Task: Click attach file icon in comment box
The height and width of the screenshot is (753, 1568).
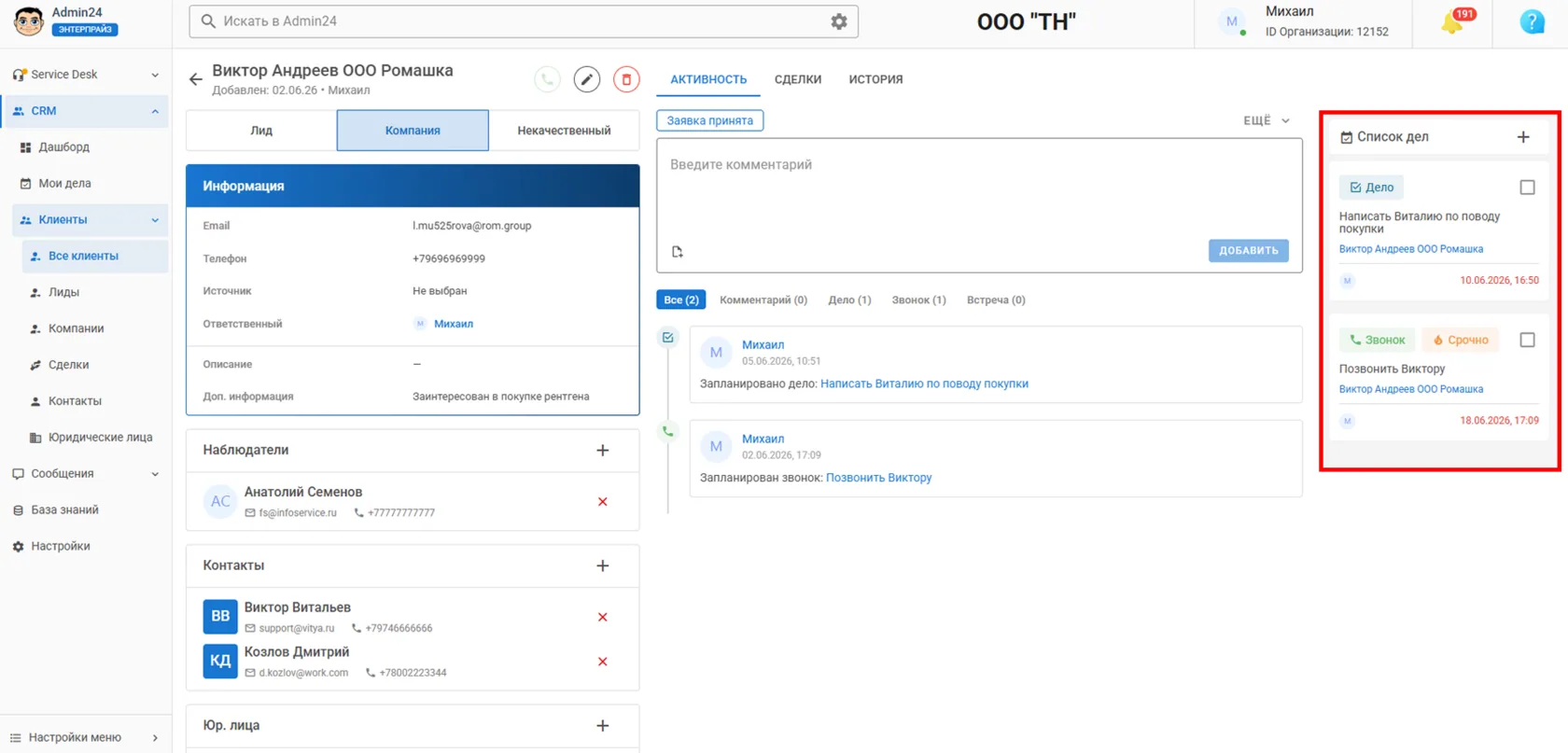Action: [678, 251]
